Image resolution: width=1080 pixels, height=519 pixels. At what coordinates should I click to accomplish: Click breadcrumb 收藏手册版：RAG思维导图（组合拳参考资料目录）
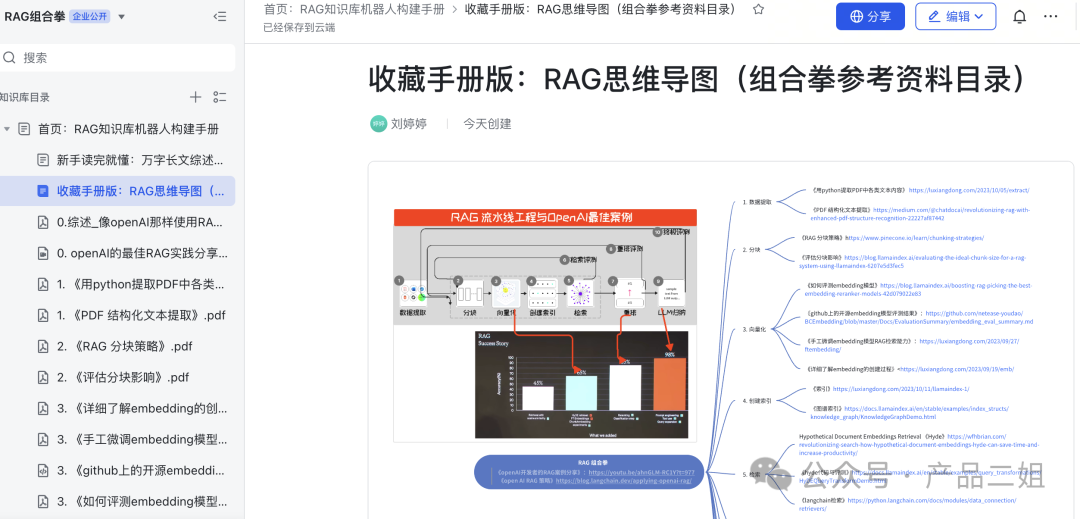point(601,9)
